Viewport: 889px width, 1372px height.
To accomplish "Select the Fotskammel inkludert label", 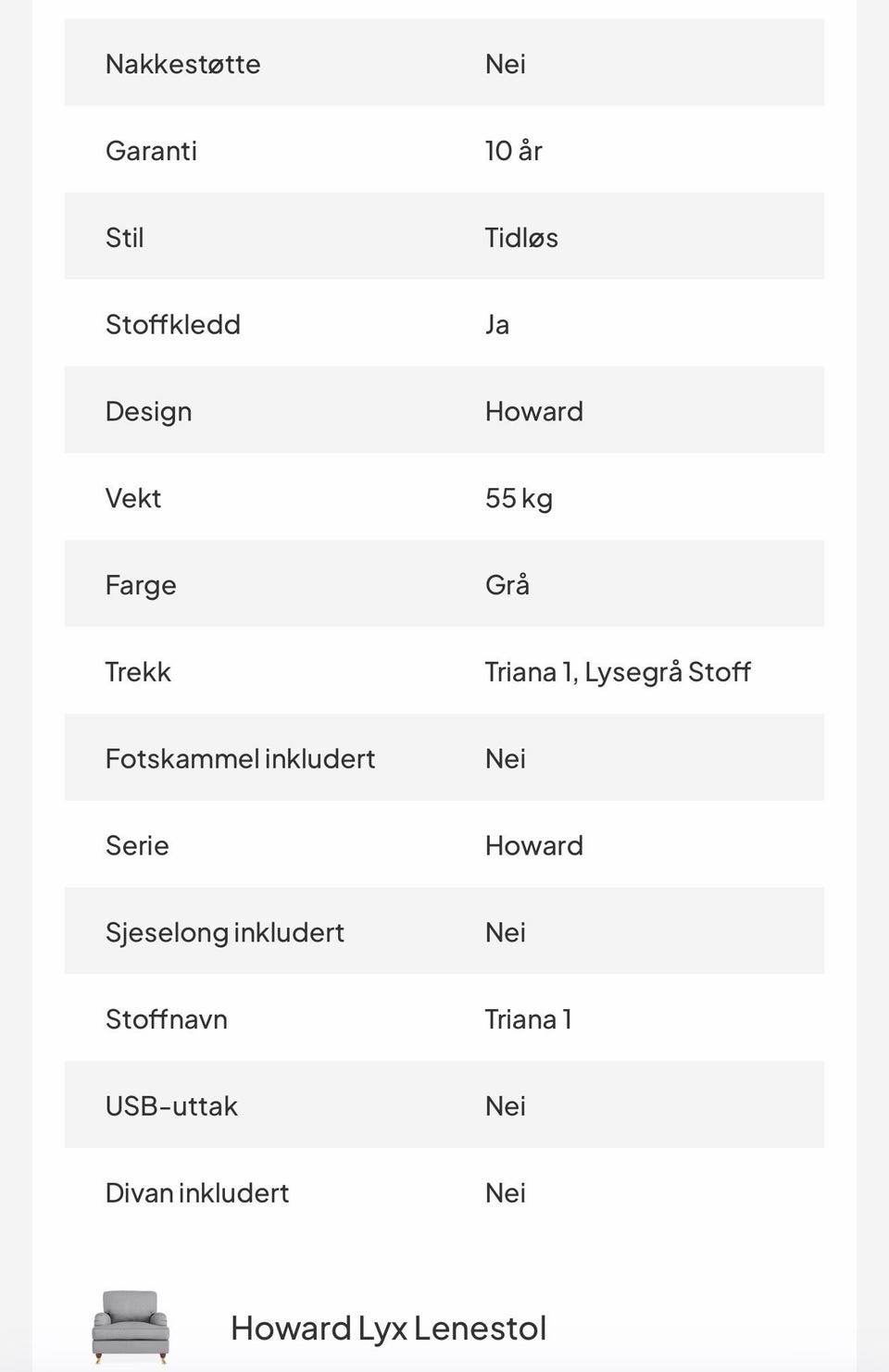I will pyautogui.click(x=241, y=758).
